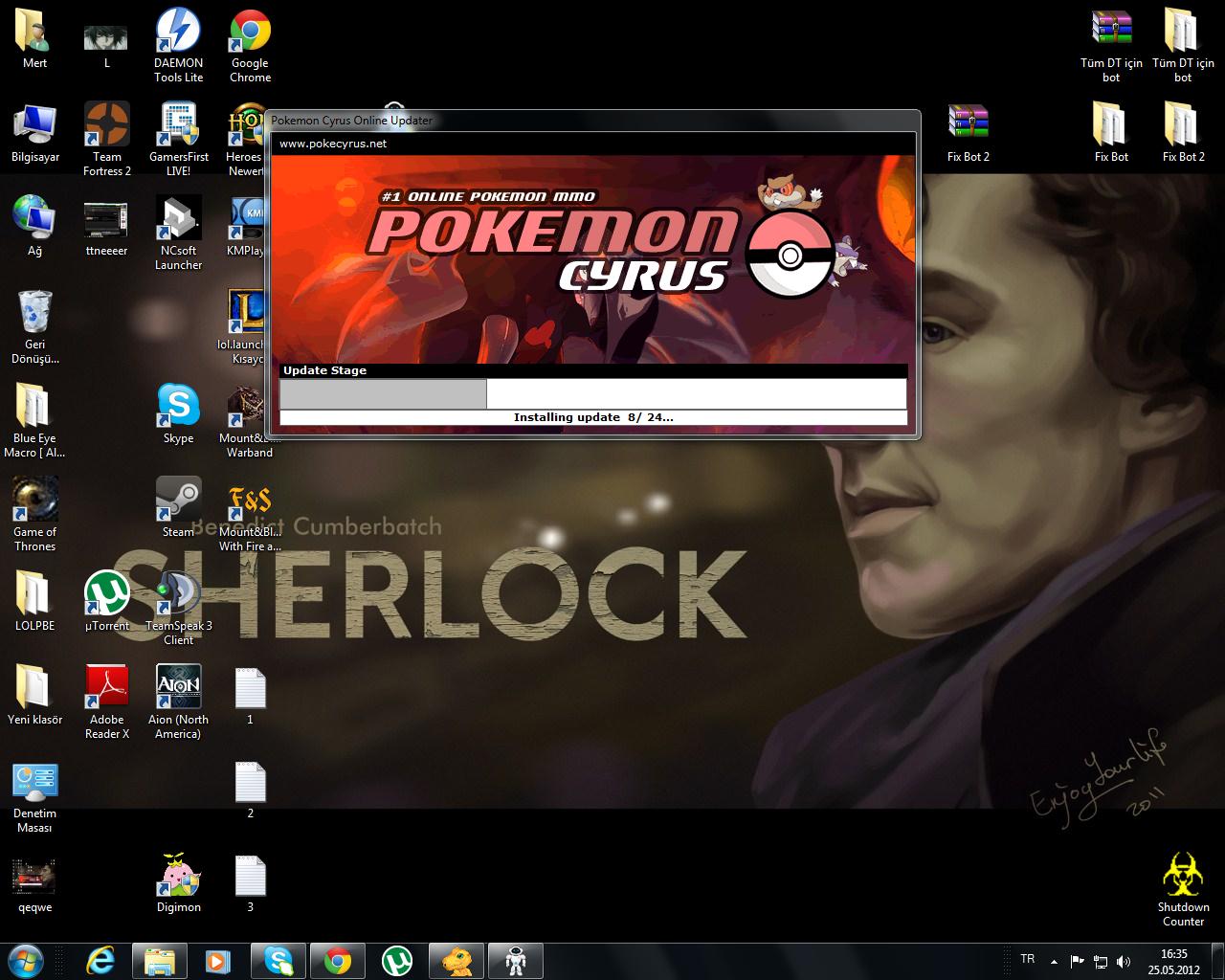Open the volume speaker tray icon

[x=1124, y=961]
